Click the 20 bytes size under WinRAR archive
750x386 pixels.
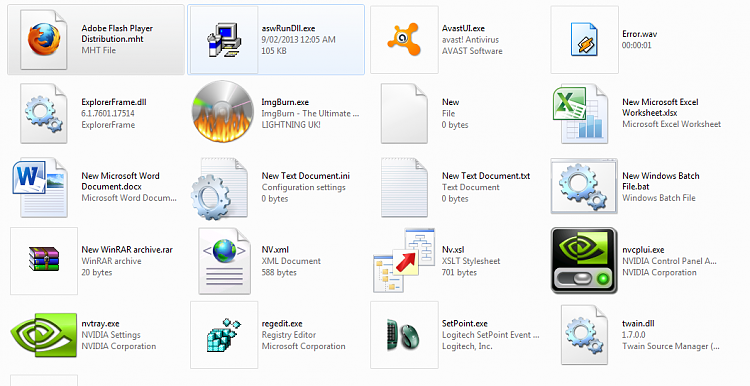[x=97, y=272]
